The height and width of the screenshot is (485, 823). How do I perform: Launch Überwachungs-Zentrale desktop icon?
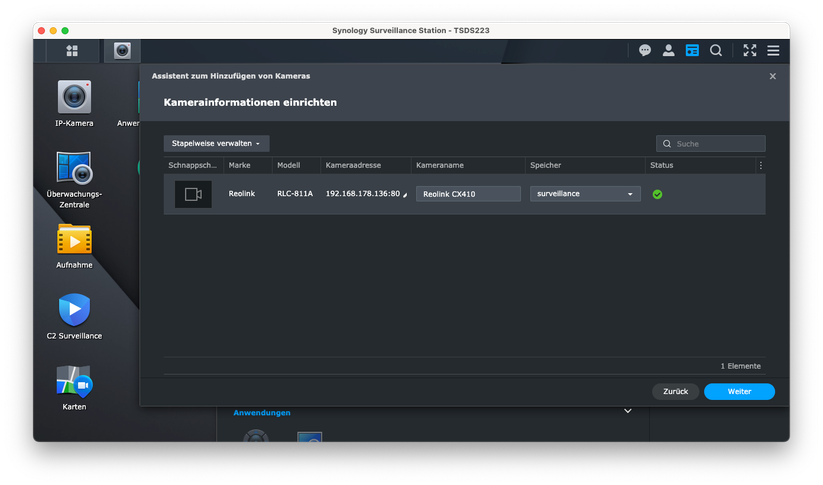(x=74, y=180)
